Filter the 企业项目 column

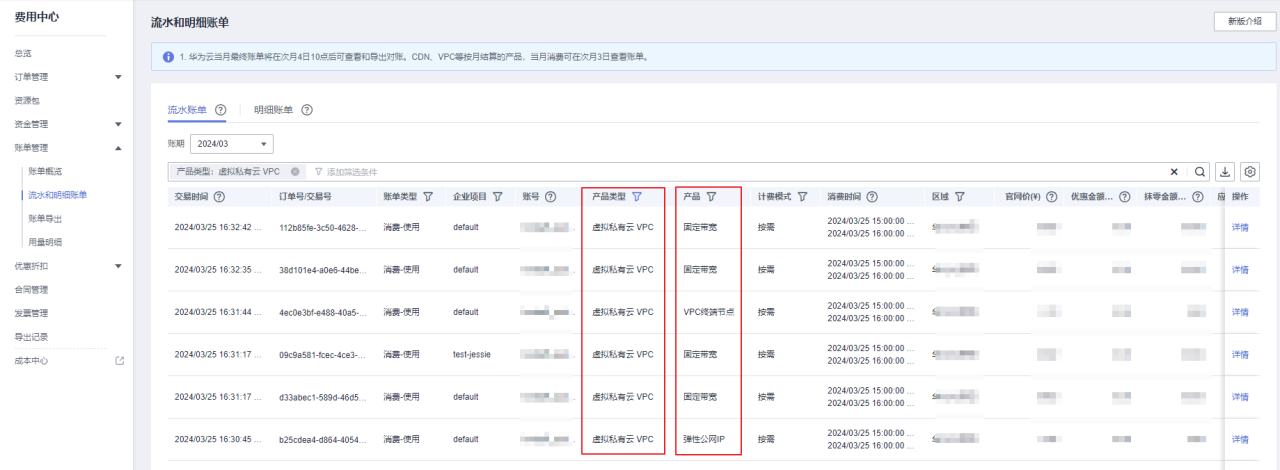(x=497, y=197)
